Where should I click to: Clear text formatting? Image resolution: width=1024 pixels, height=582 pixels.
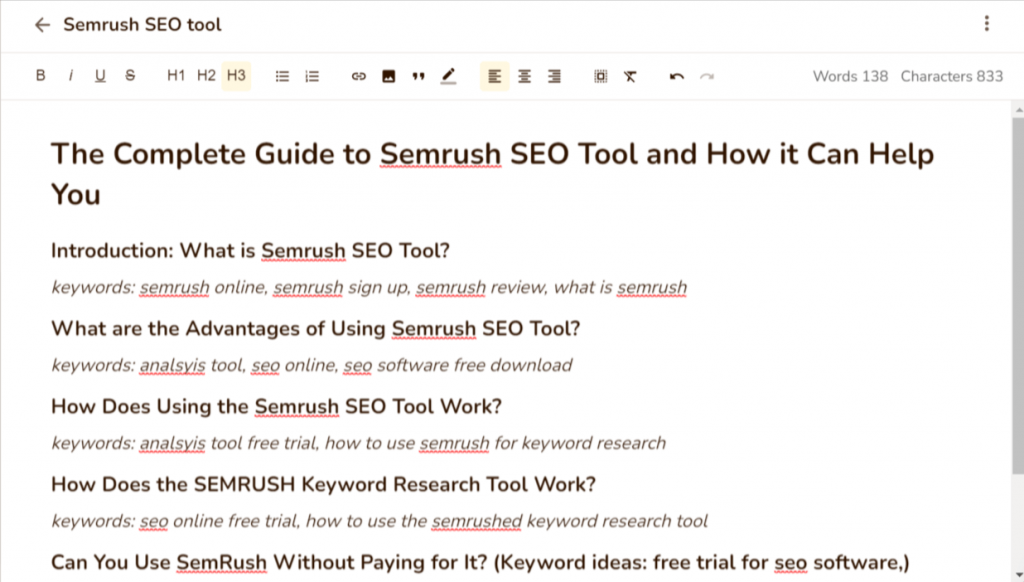click(x=630, y=76)
